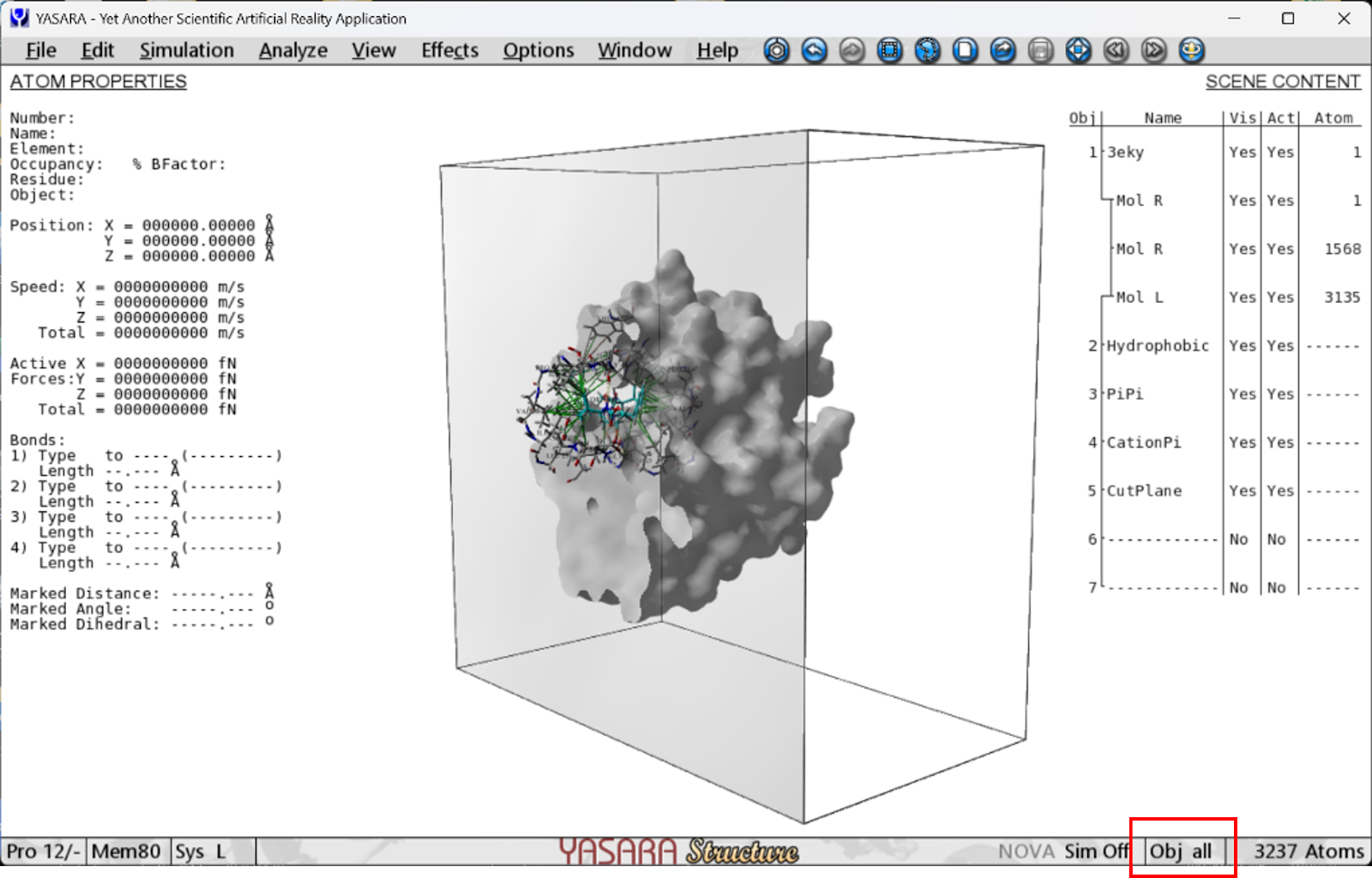Toggle visibility of CutPlane object
Screen dimensions: 1372x878
click(1242, 491)
